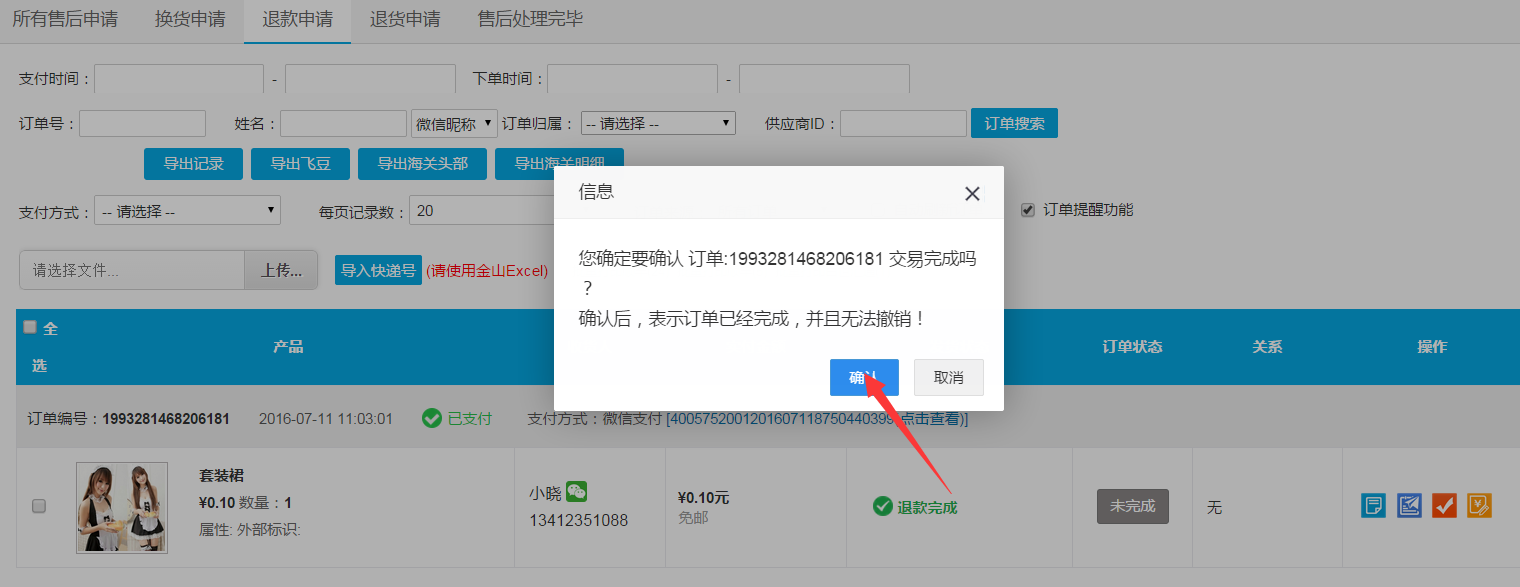The height and width of the screenshot is (587, 1520).
Task: Click the red checkmark confirm icon
Action: [x=1444, y=505]
